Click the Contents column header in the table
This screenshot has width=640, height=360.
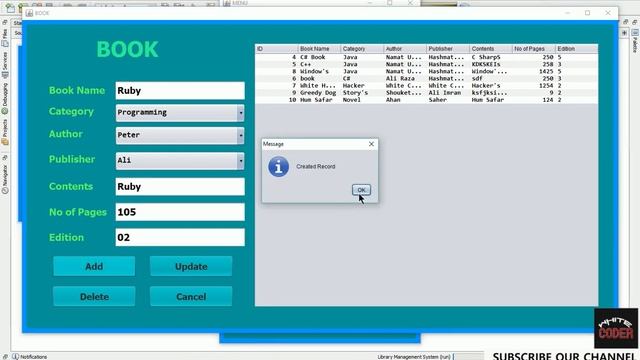tap(491, 49)
